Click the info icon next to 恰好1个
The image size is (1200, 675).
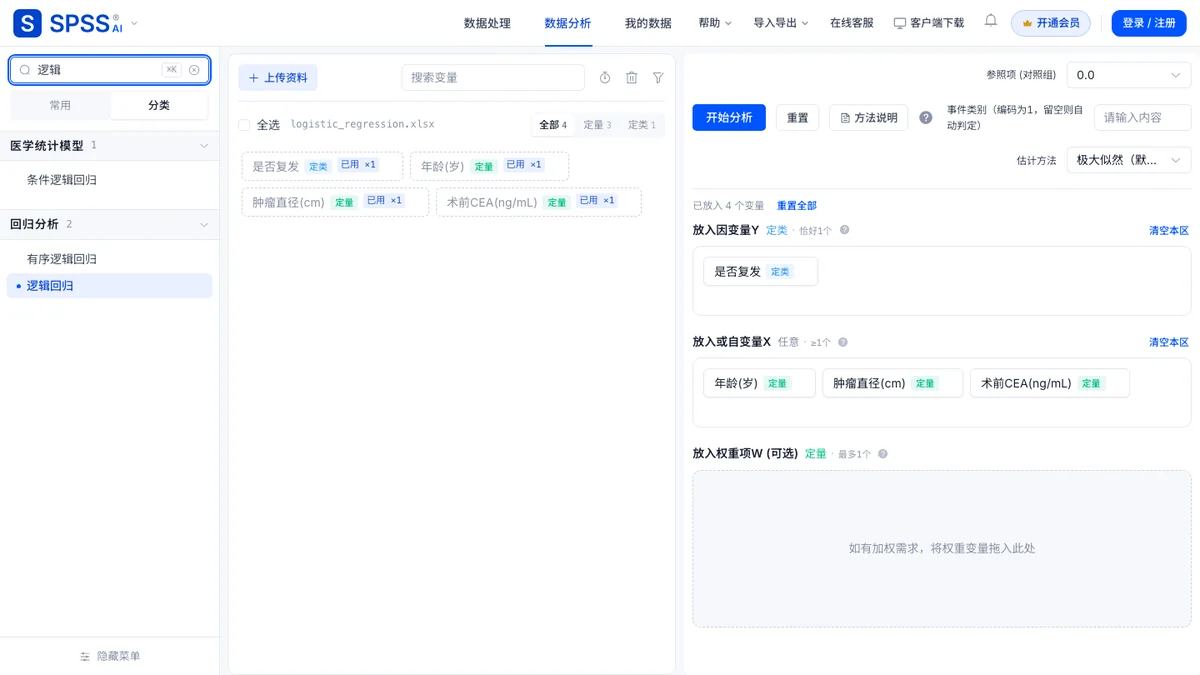(844, 230)
